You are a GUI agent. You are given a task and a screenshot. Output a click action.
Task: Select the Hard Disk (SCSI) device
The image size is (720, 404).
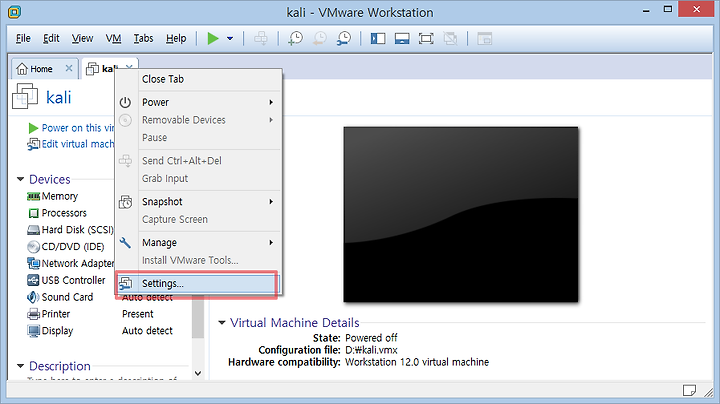point(70,230)
